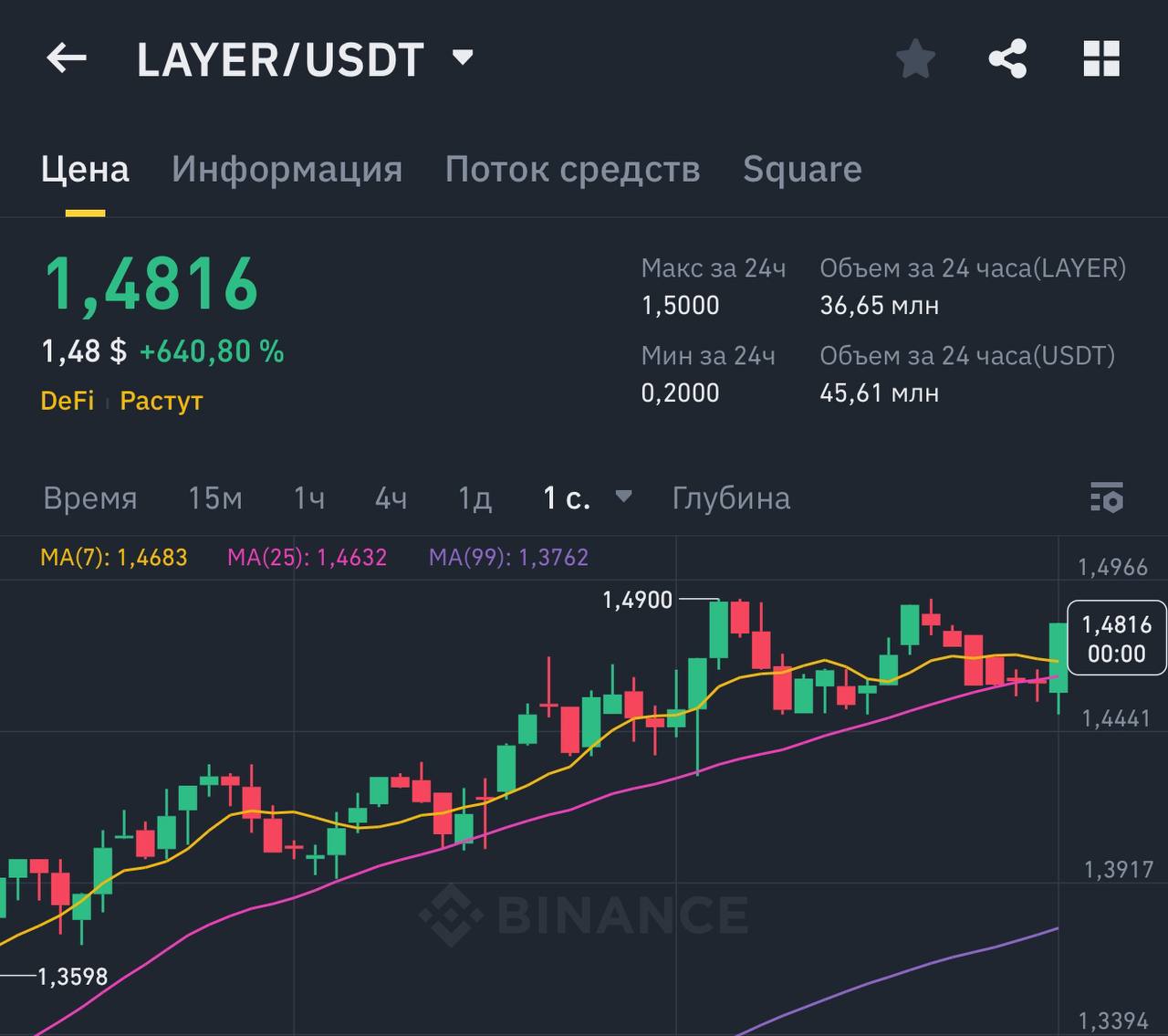Select the 1с. timeframe
The image size is (1168, 1036).
[567, 498]
